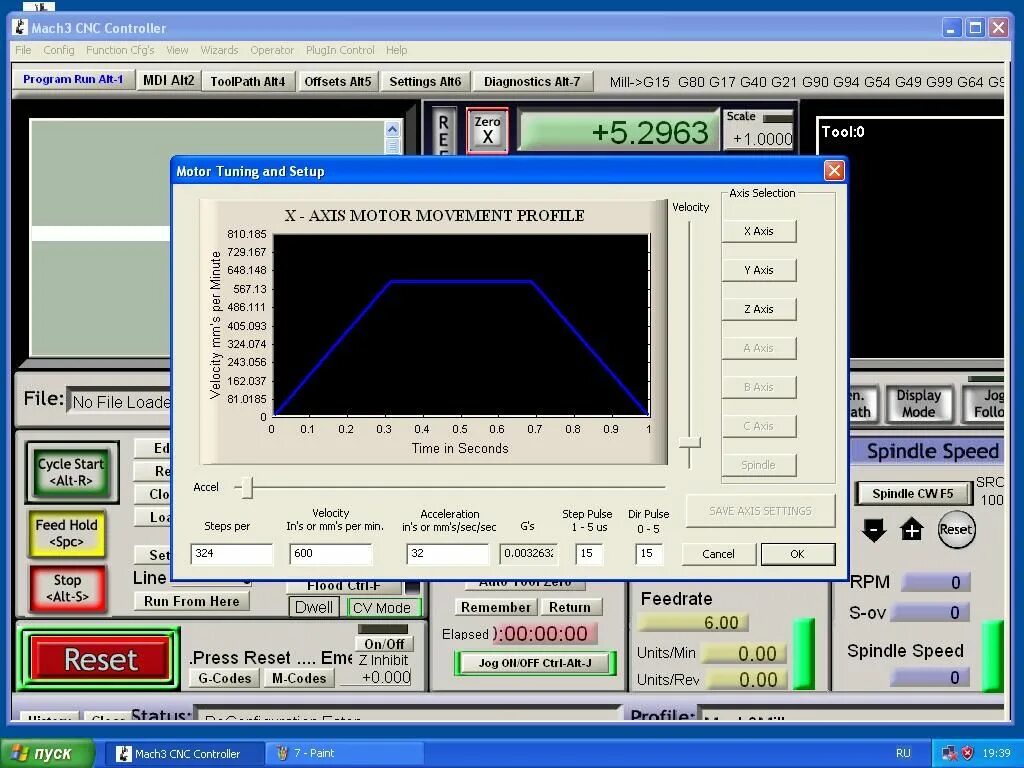This screenshot has width=1024, height=768.
Task: Open the Help menu
Action: [396, 50]
